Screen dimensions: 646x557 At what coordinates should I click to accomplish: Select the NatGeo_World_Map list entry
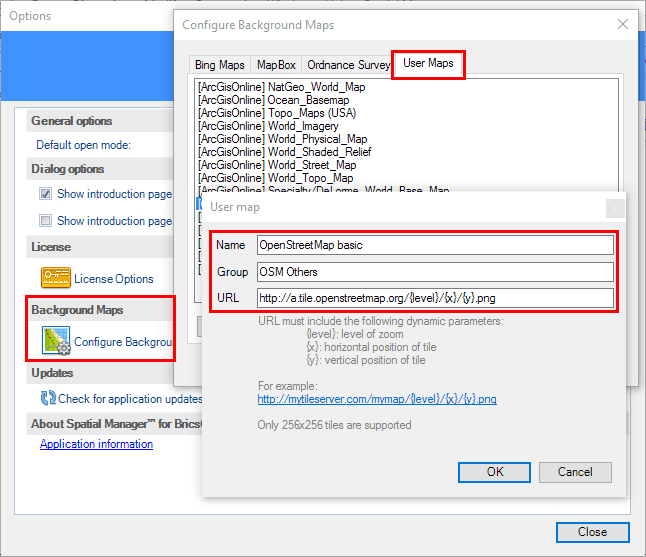[281, 87]
